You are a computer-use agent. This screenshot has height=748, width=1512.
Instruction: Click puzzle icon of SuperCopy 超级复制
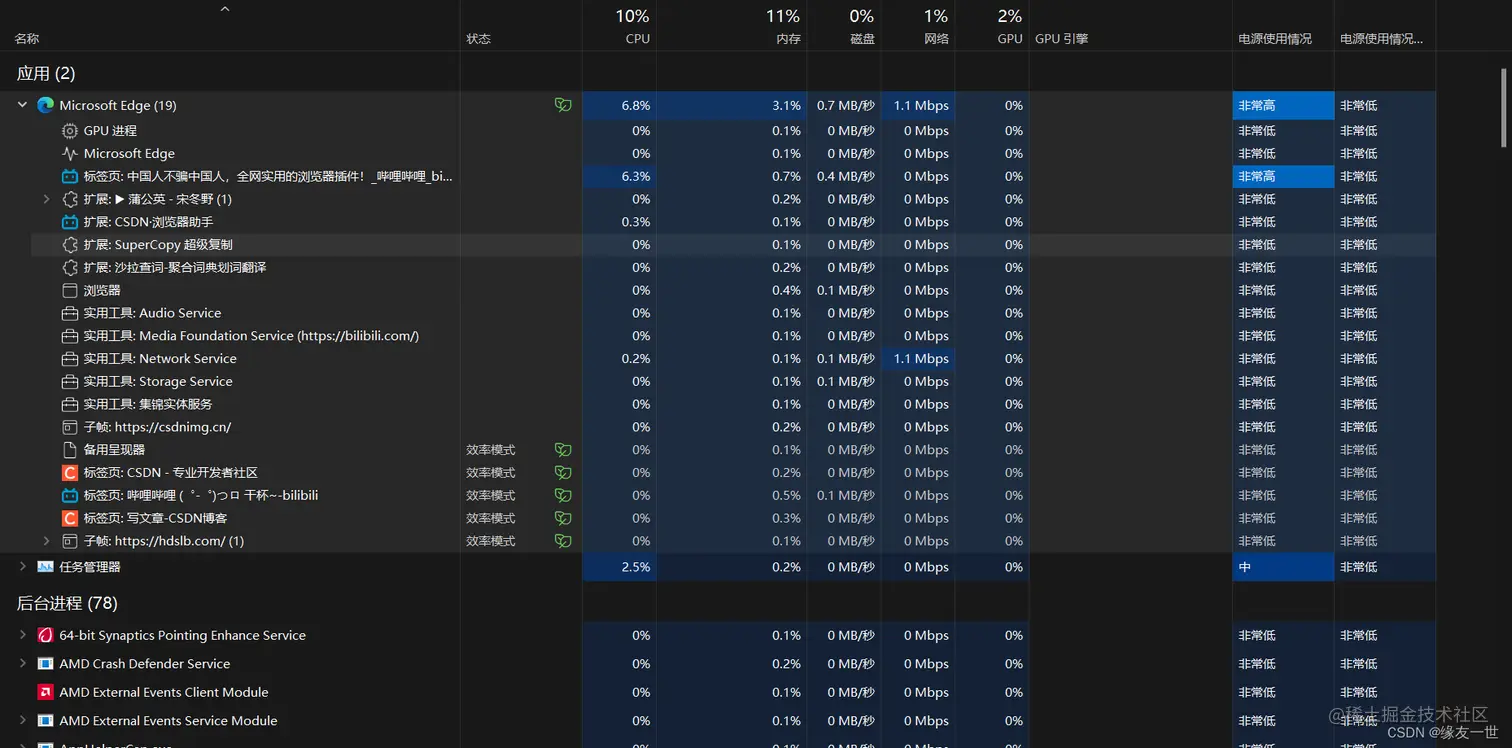point(70,245)
